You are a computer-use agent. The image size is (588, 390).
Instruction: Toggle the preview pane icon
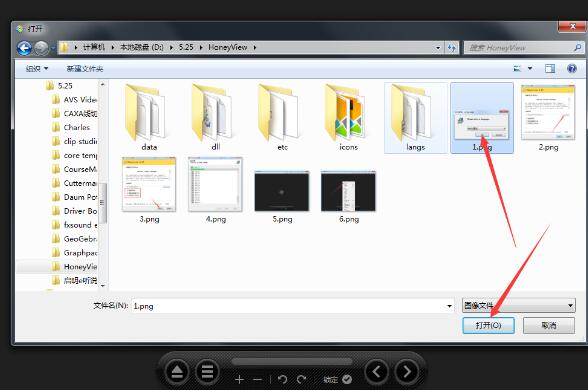550,68
